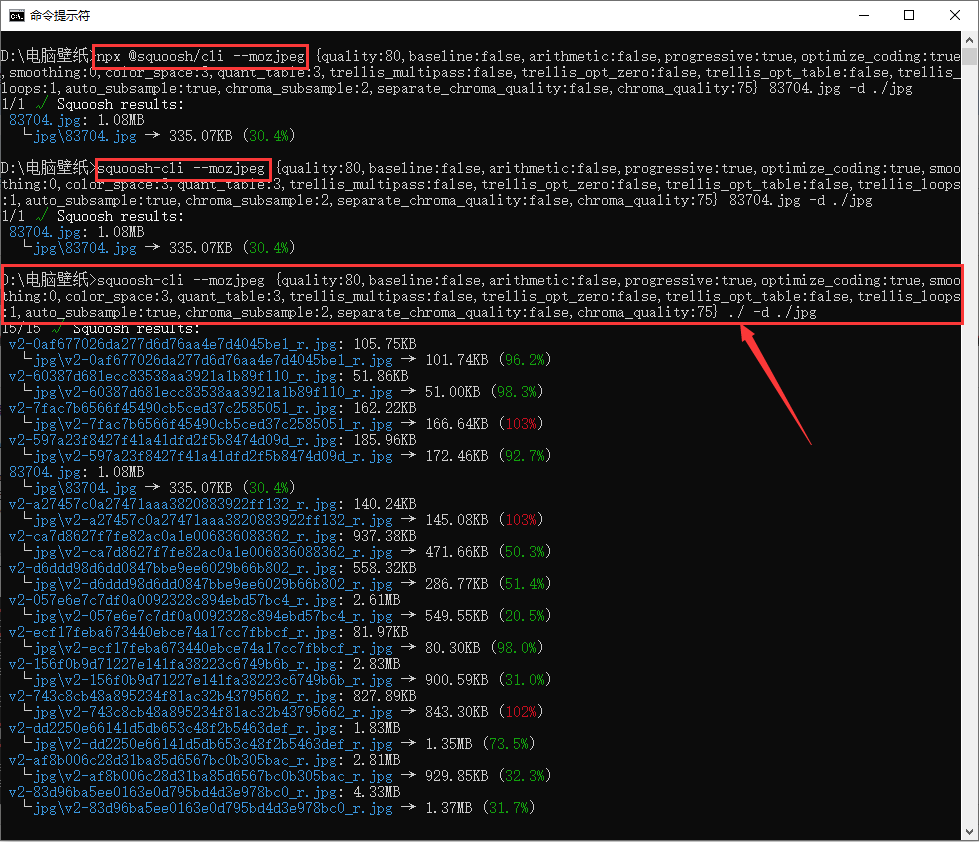This screenshot has width=979, height=842.
Task: Click the output size 80.30KB
Action: tap(453, 647)
